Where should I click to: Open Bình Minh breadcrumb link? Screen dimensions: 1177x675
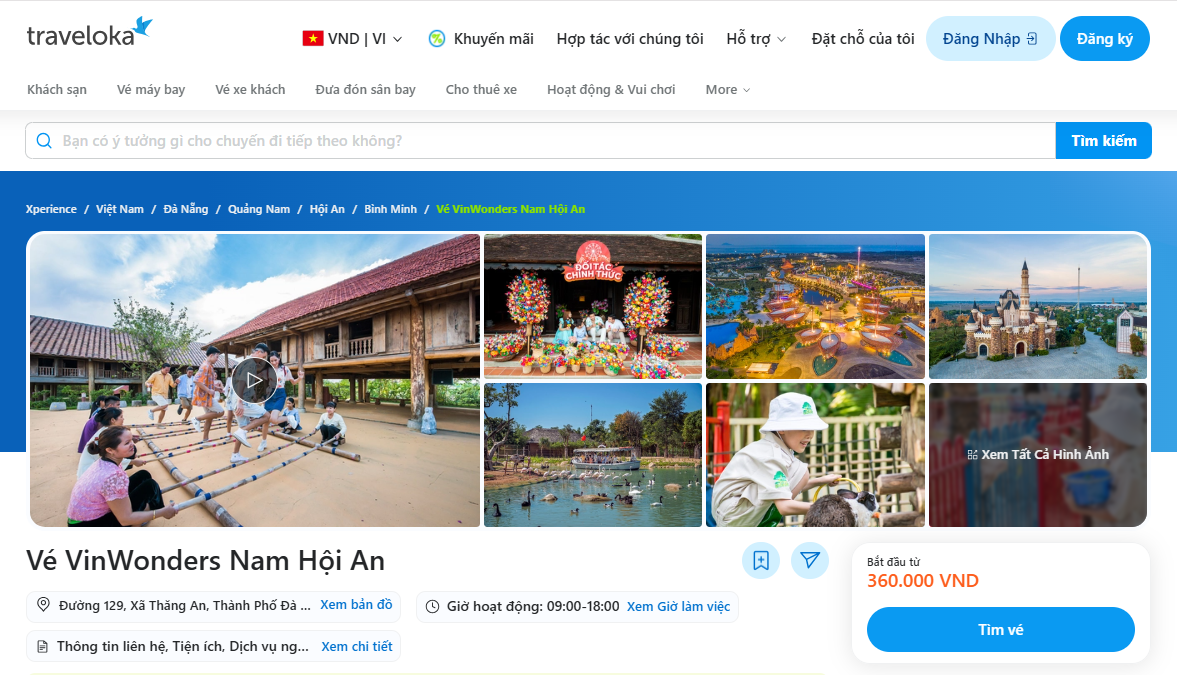(390, 209)
